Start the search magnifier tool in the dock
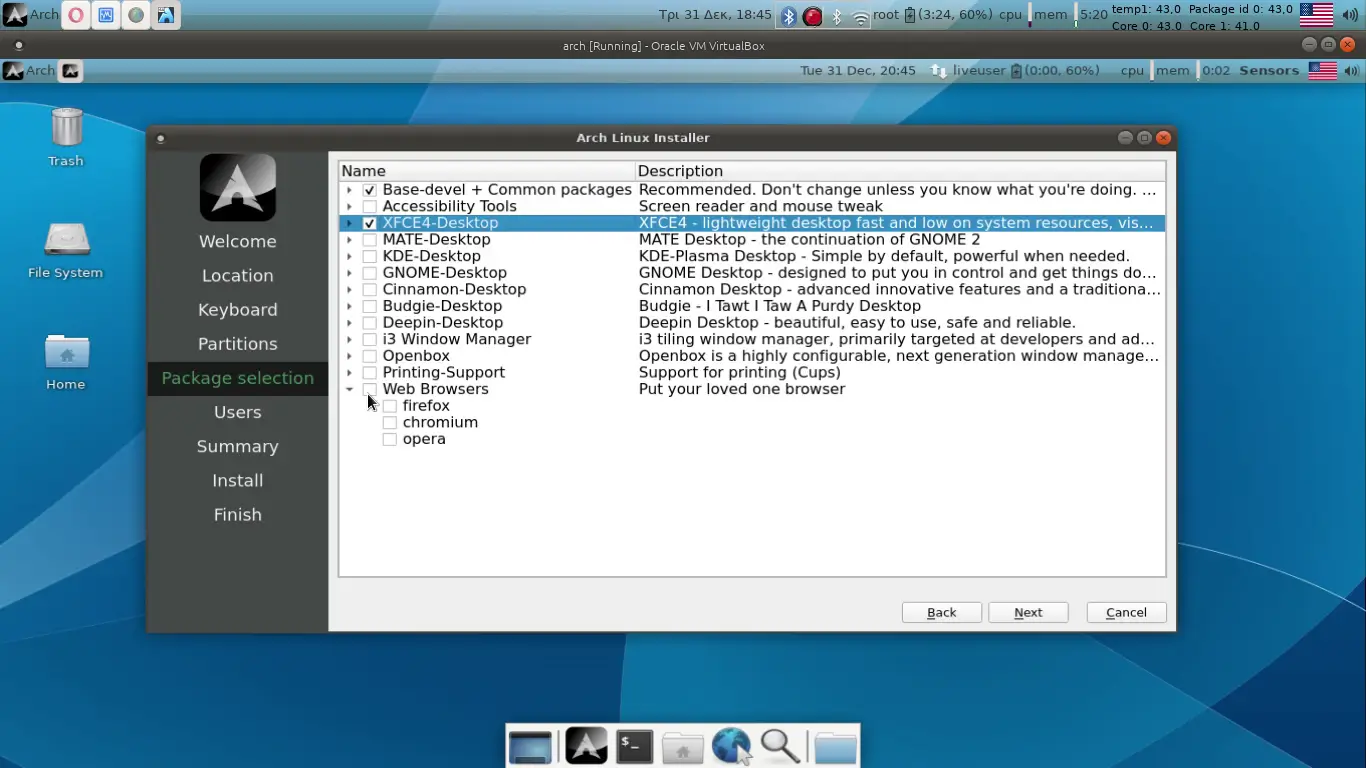1366x768 pixels. click(780, 745)
